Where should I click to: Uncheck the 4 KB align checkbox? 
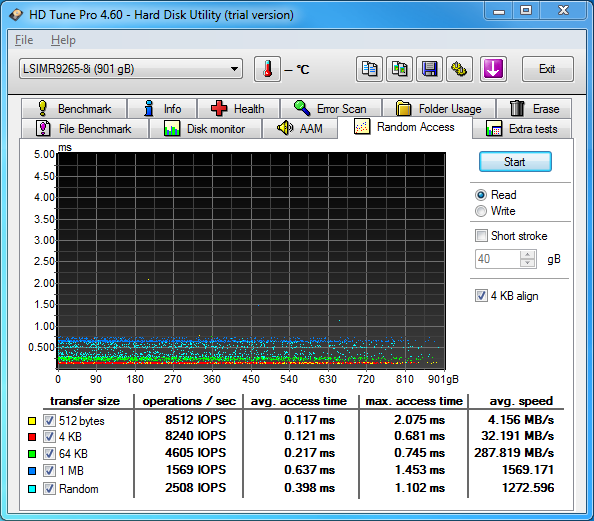pyautogui.click(x=481, y=296)
